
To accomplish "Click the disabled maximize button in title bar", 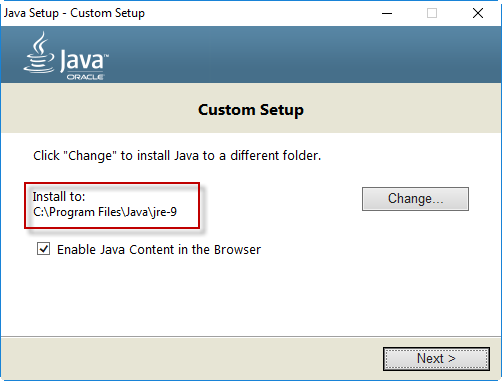I will 432,13.
